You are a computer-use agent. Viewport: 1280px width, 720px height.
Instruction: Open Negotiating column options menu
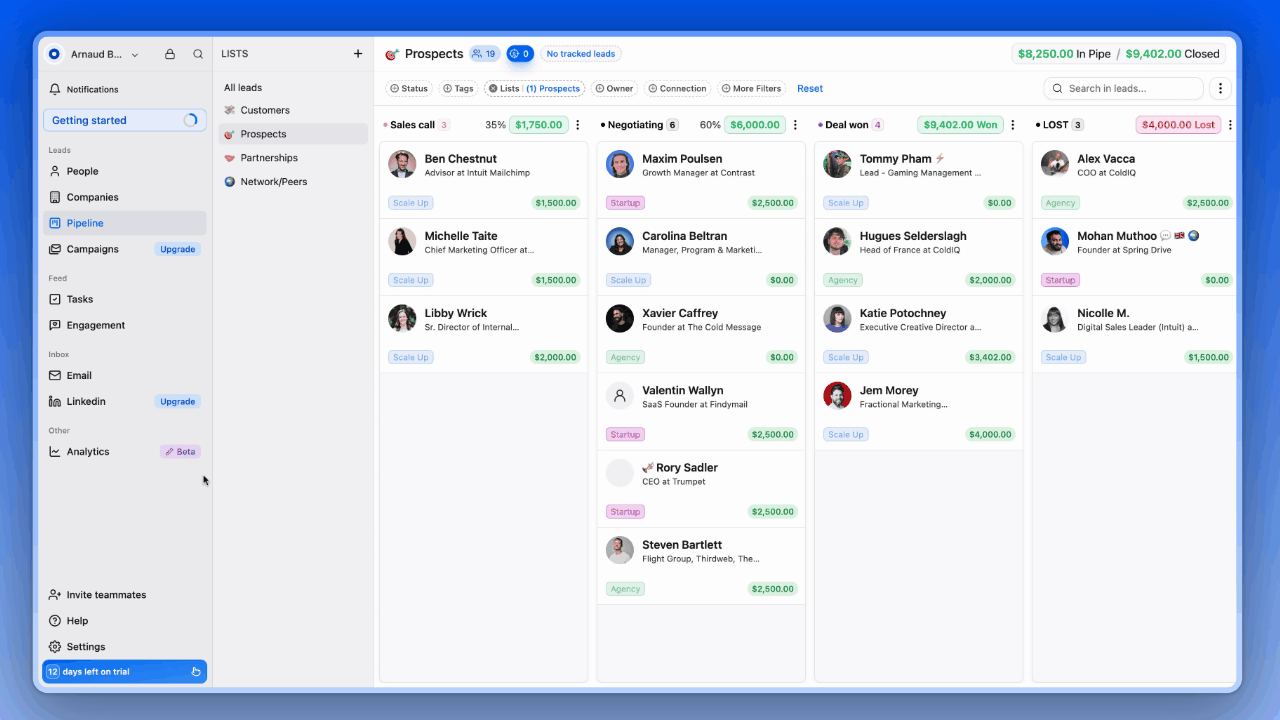(x=795, y=125)
